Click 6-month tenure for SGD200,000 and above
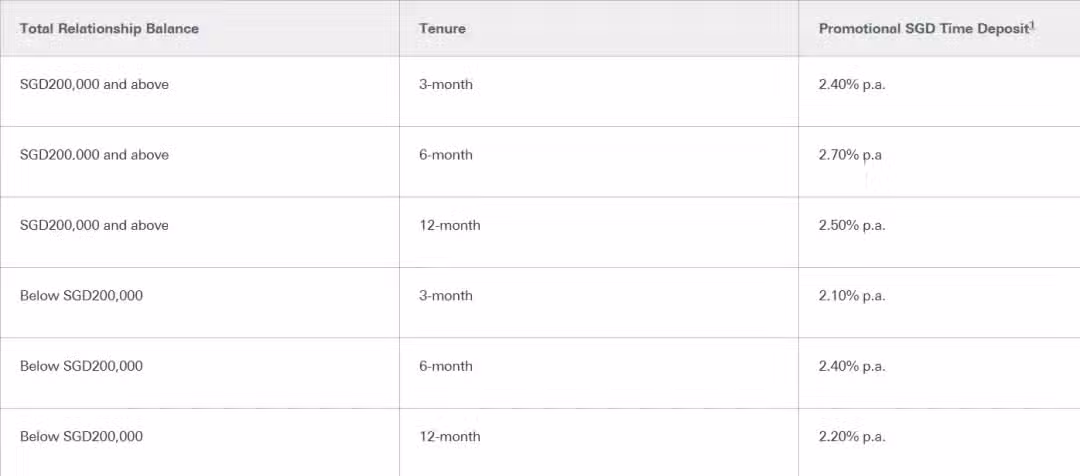Viewport: 1080px width, 476px height. pos(446,155)
